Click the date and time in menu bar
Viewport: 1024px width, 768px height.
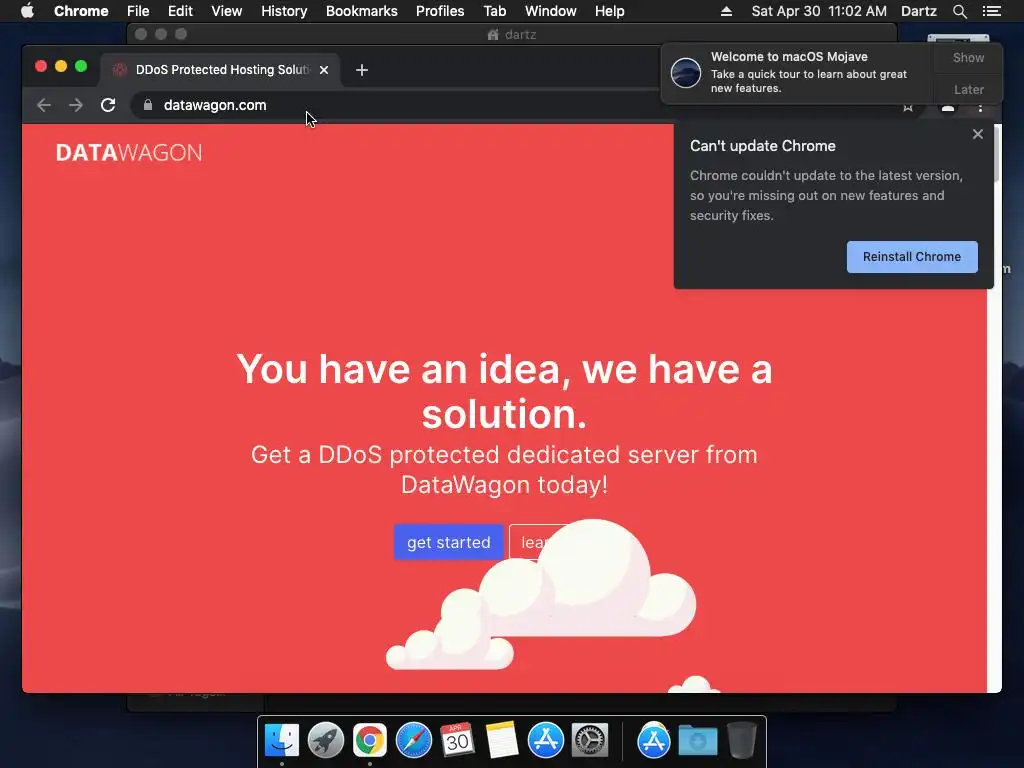819,11
